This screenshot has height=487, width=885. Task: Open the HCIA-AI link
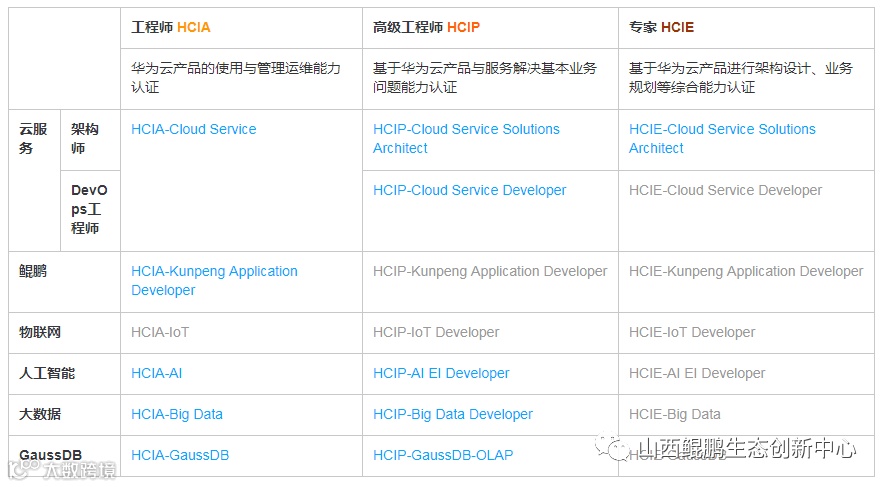tap(156, 373)
